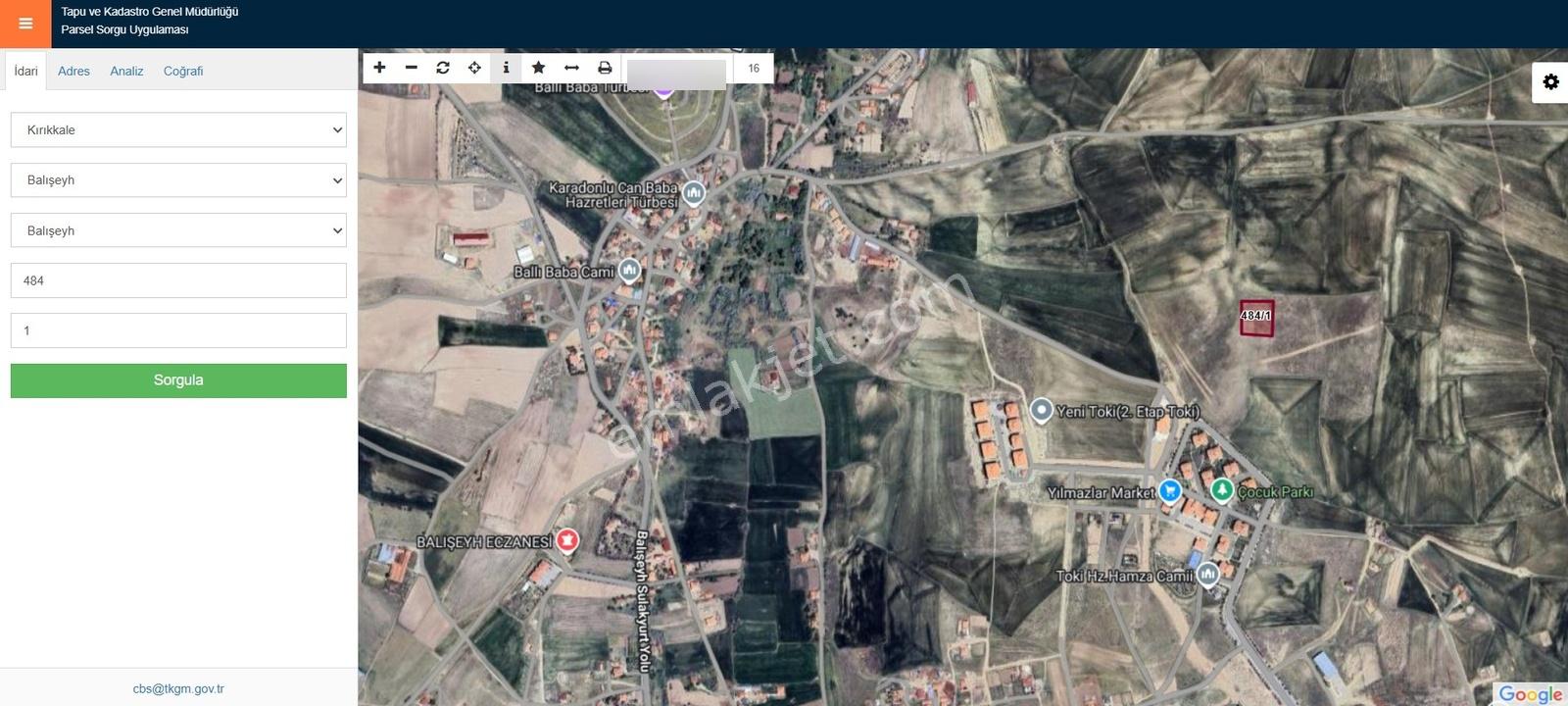This screenshot has height=706, width=1568.
Task: Open the Coğrafi tab
Action: (x=183, y=71)
